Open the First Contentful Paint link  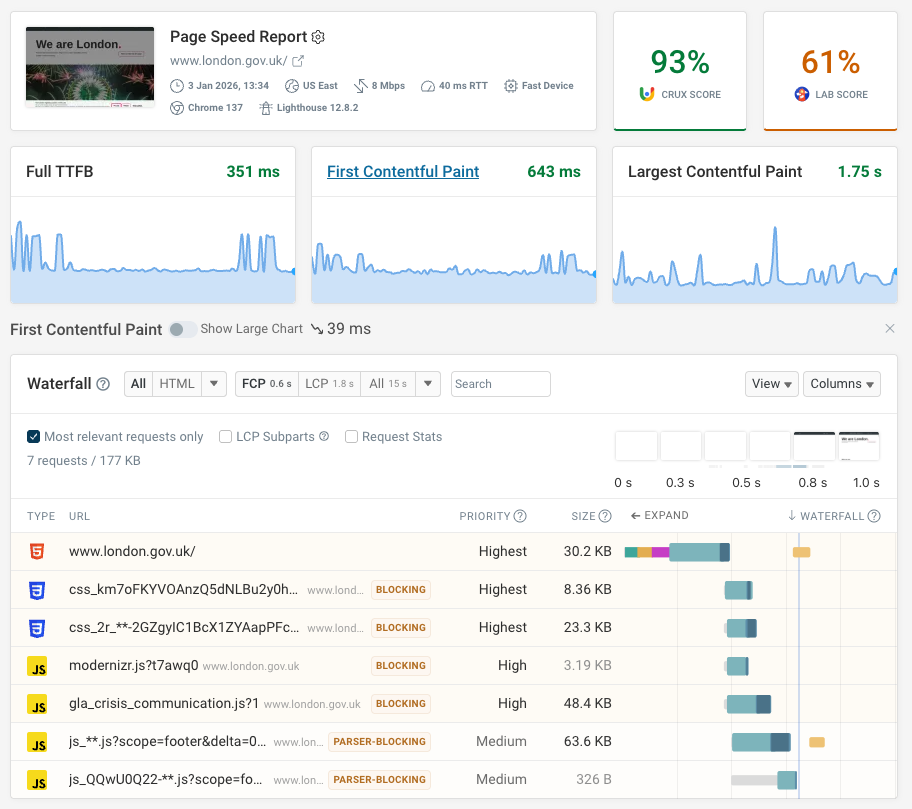[x=403, y=171]
